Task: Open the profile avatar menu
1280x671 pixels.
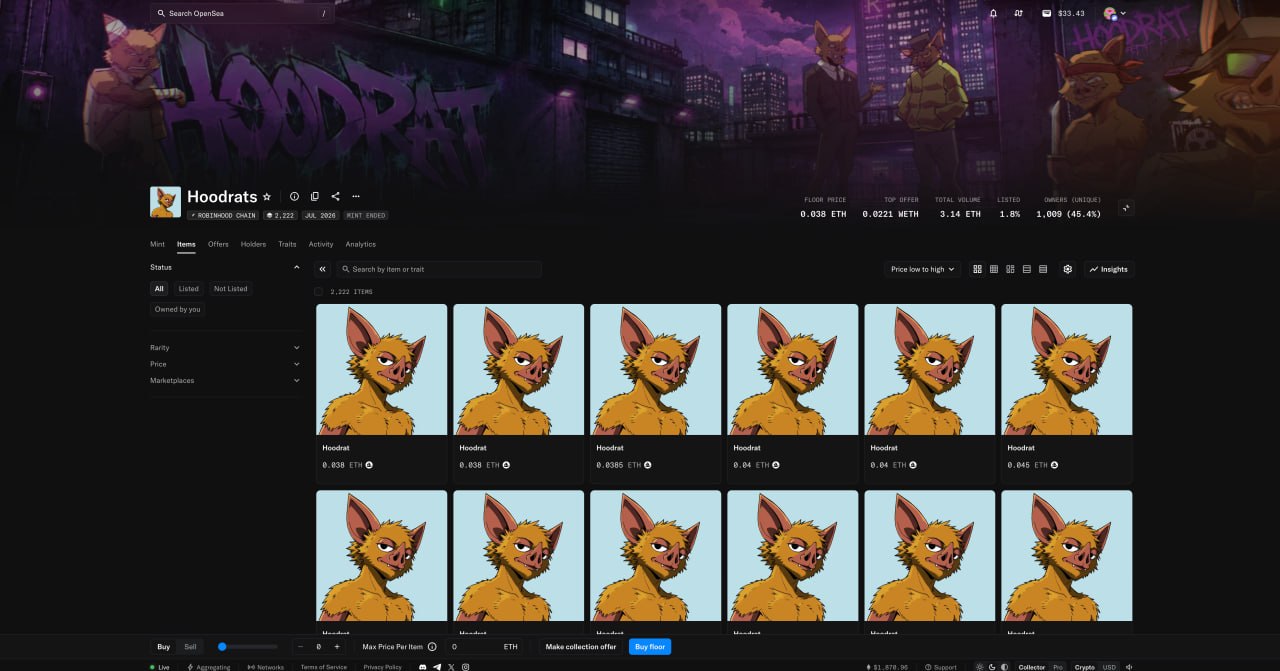Action: click(x=1115, y=13)
